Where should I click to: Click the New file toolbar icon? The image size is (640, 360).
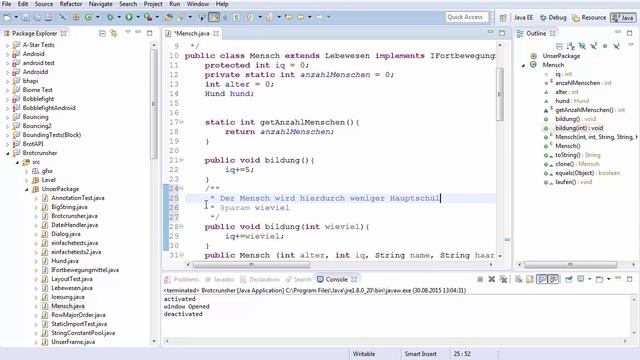coord(7,18)
